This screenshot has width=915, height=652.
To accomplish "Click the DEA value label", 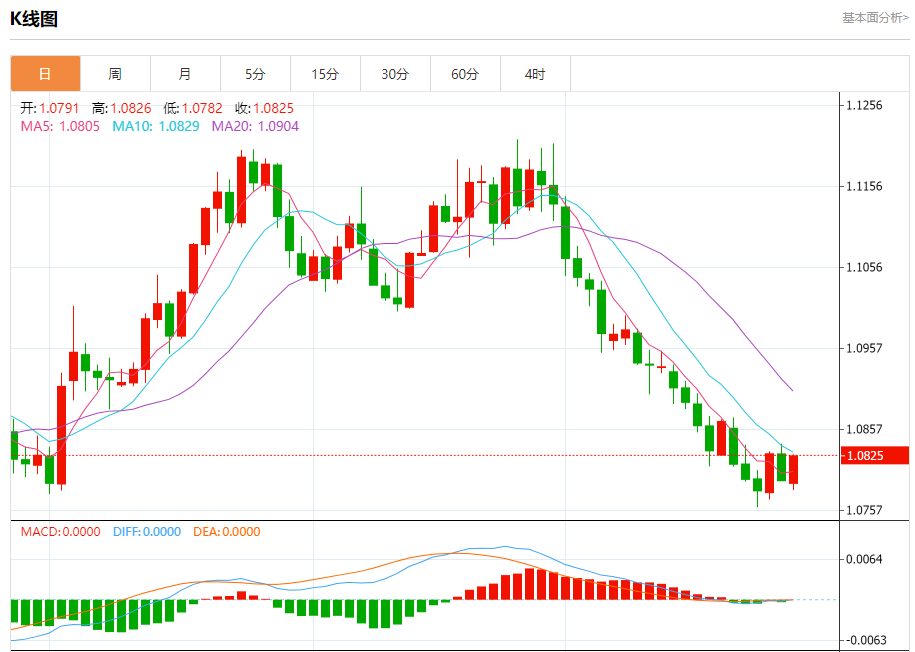I will tap(226, 532).
